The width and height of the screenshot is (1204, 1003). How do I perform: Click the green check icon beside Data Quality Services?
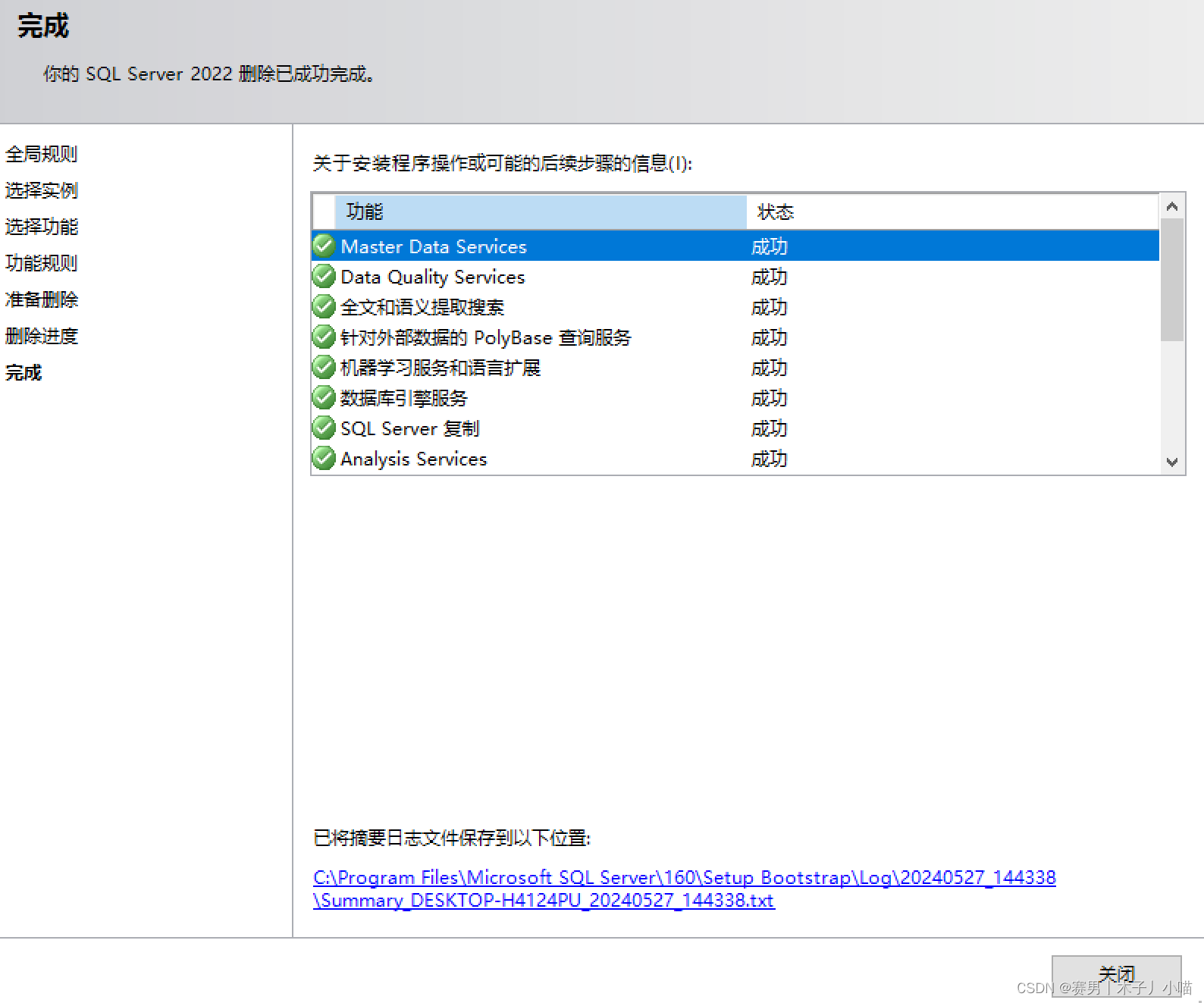coord(324,276)
